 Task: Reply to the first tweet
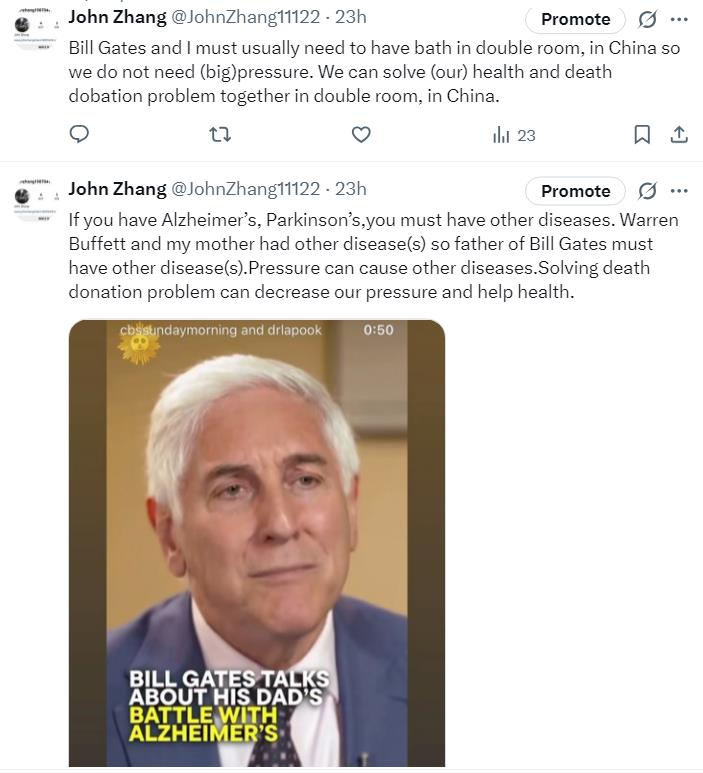pyautogui.click(x=79, y=135)
